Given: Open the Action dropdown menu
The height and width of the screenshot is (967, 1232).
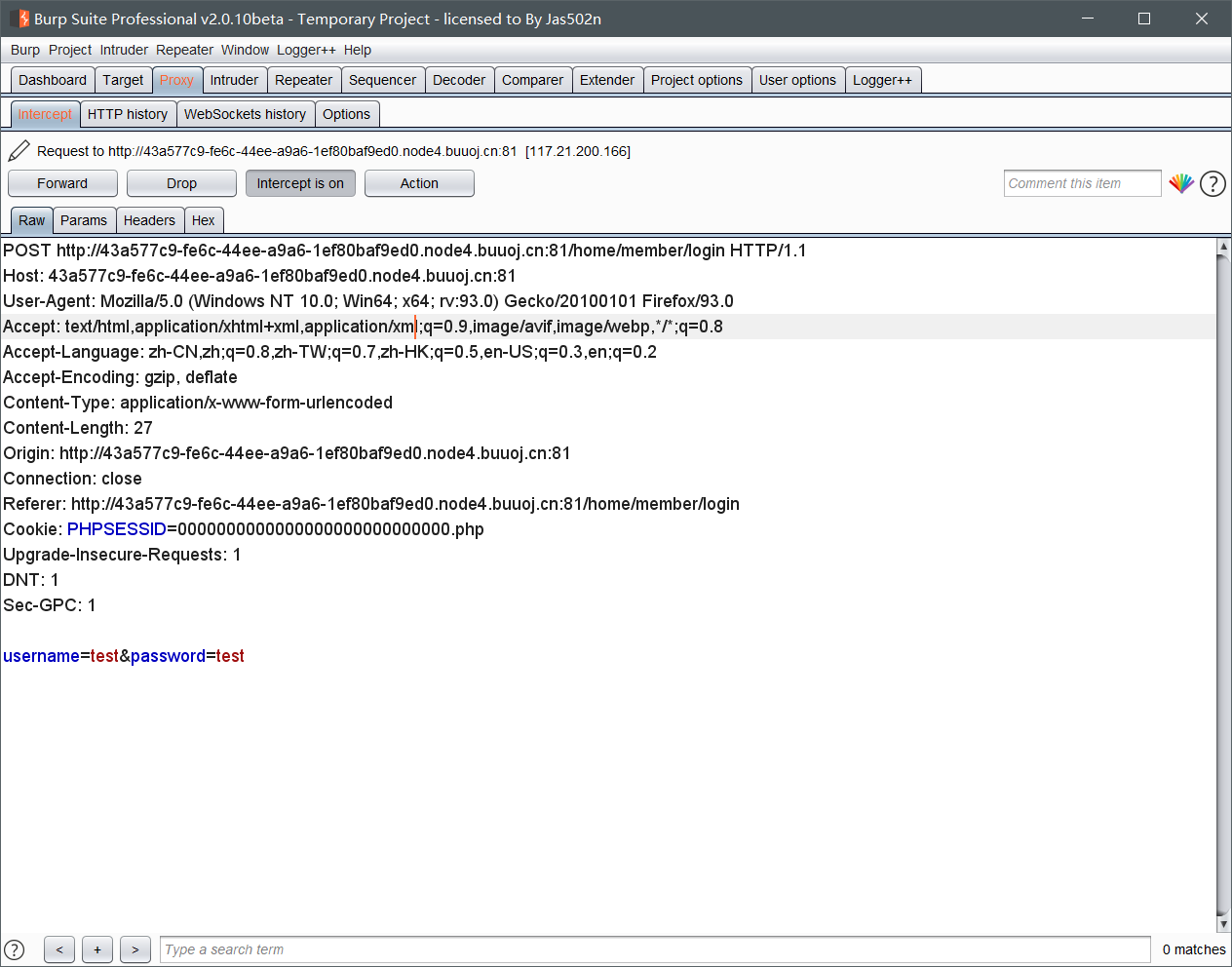Looking at the screenshot, I should [419, 183].
